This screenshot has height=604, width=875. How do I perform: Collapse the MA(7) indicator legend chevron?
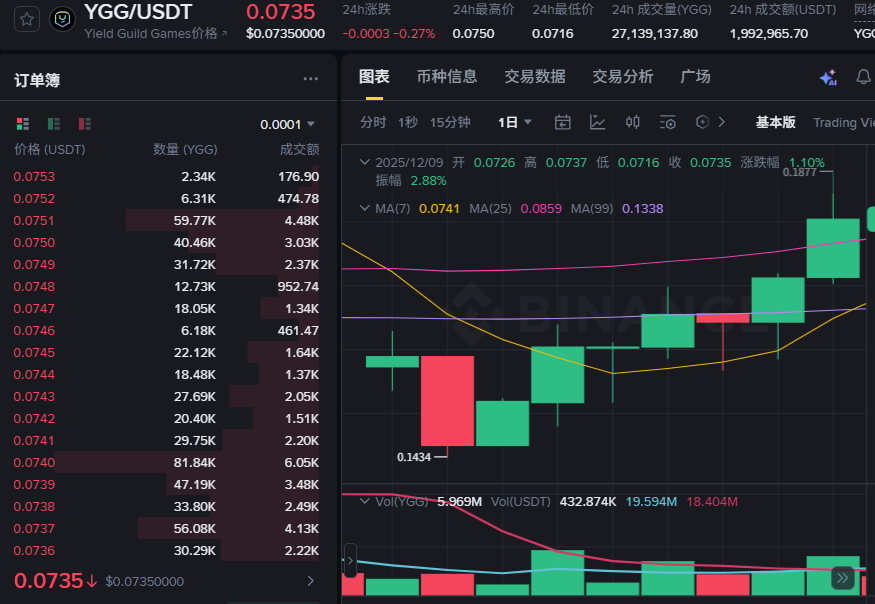coord(364,208)
